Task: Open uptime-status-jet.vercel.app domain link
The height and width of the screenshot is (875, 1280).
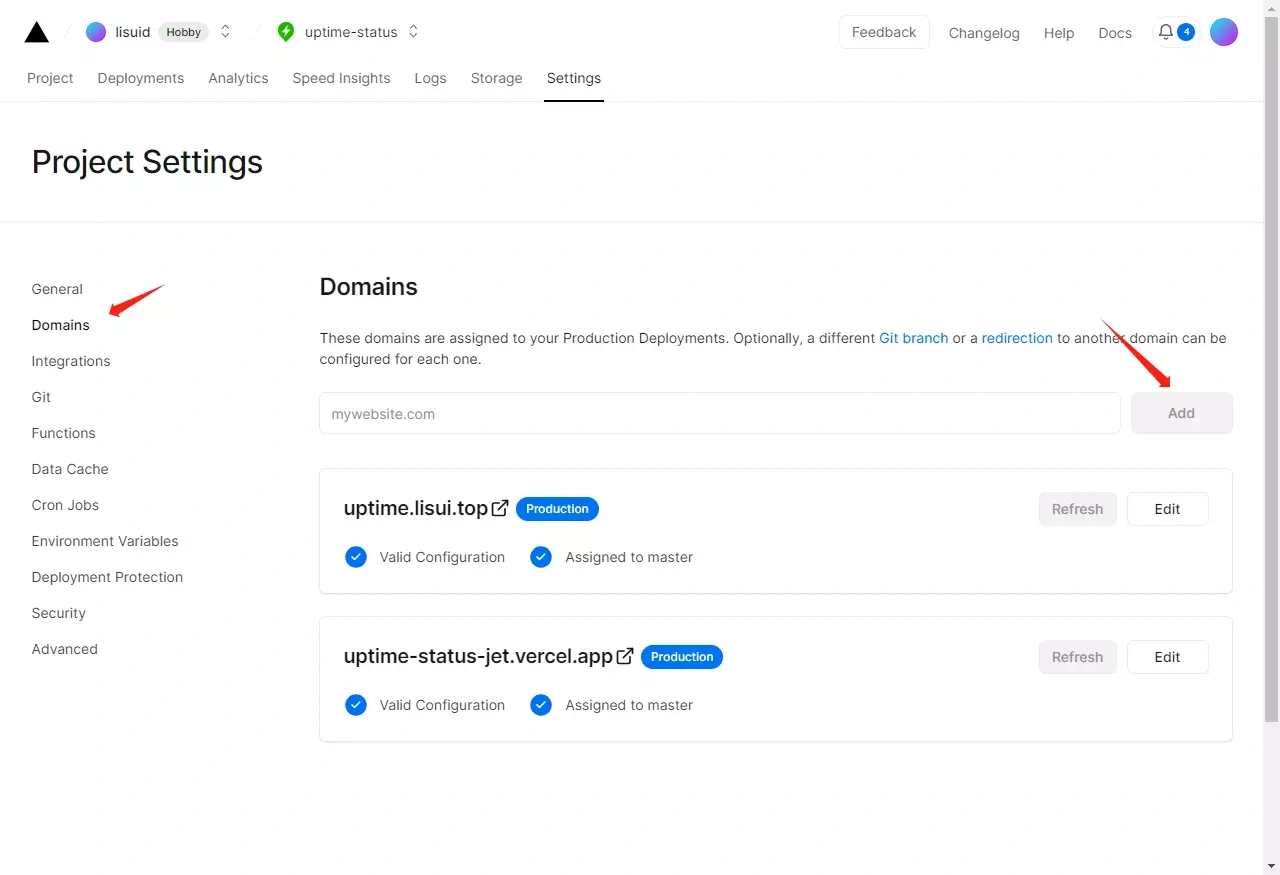Action: coord(478,656)
